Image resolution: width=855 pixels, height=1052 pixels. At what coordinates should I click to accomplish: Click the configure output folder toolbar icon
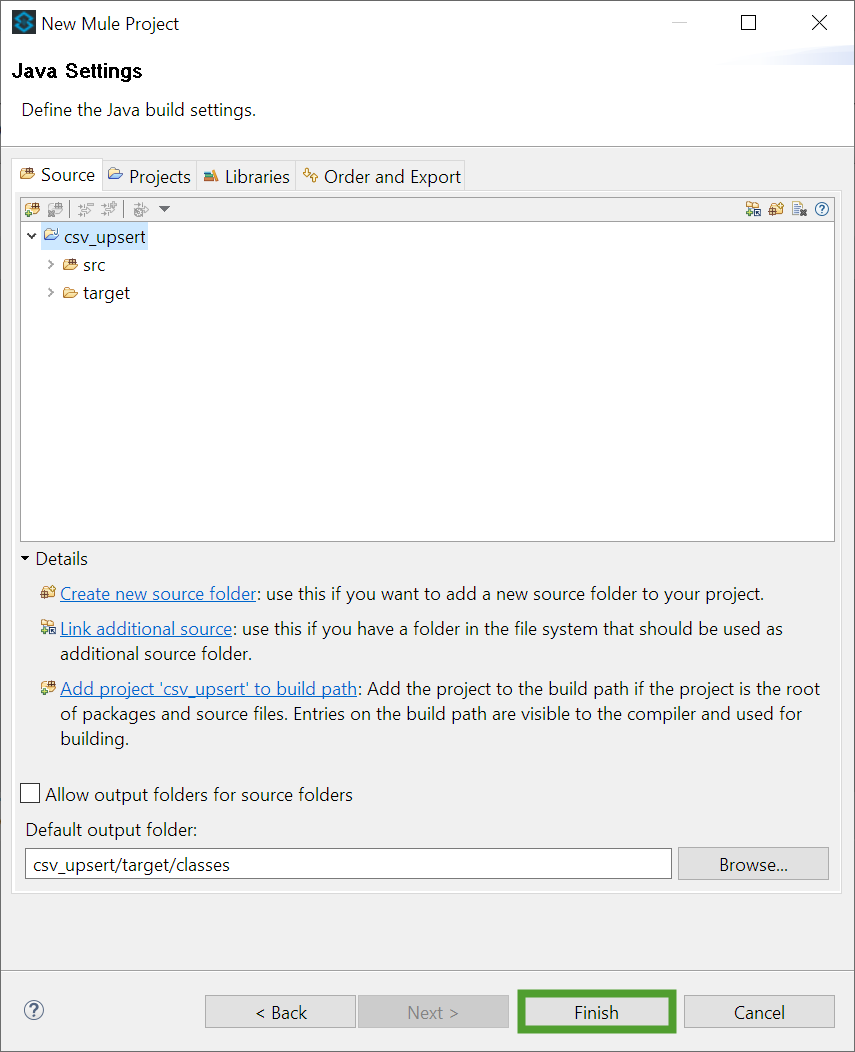tap(140, 209)
